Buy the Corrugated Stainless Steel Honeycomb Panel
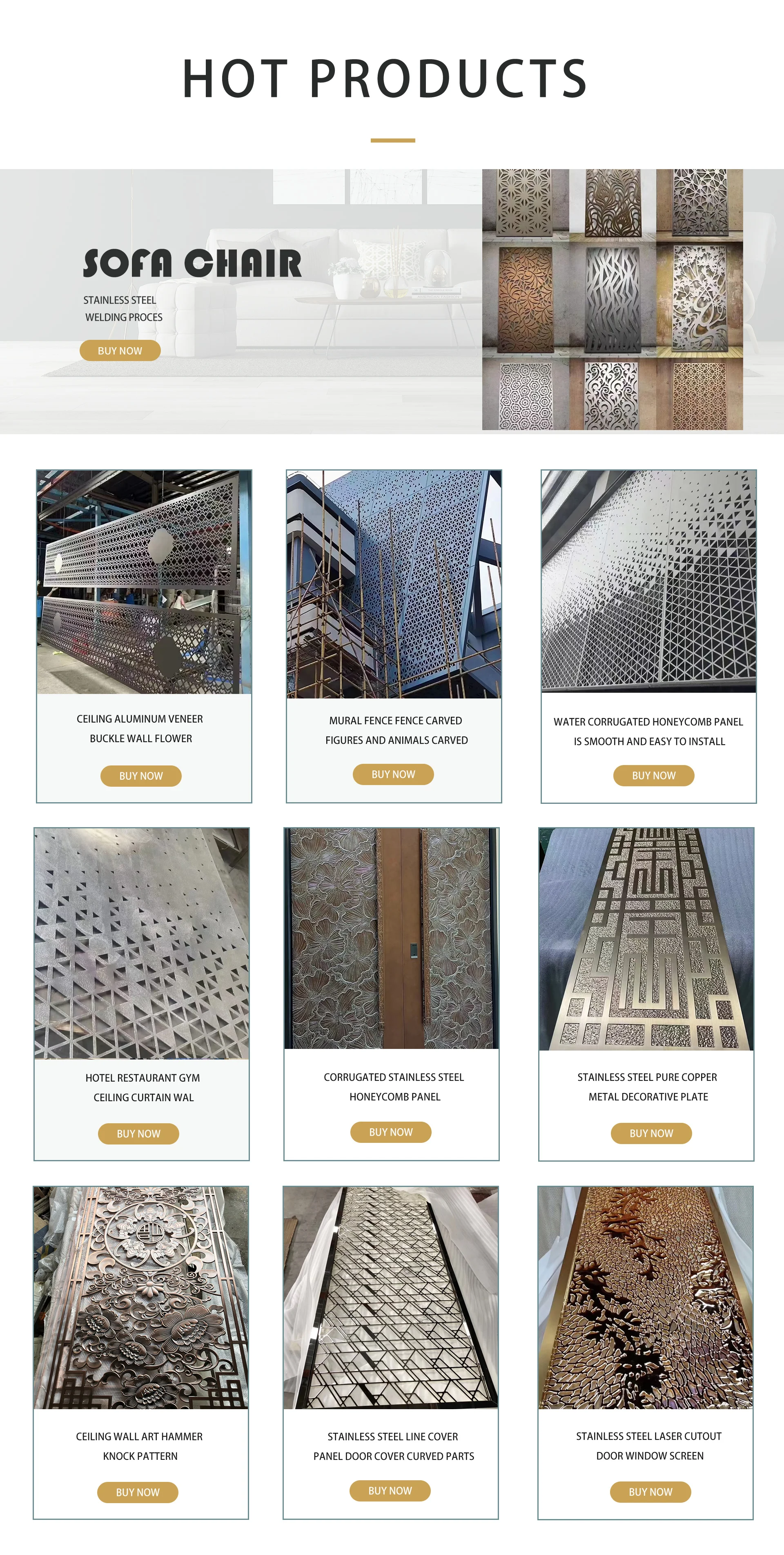Screen dimensions: 784x1555 coord(390,1132)
